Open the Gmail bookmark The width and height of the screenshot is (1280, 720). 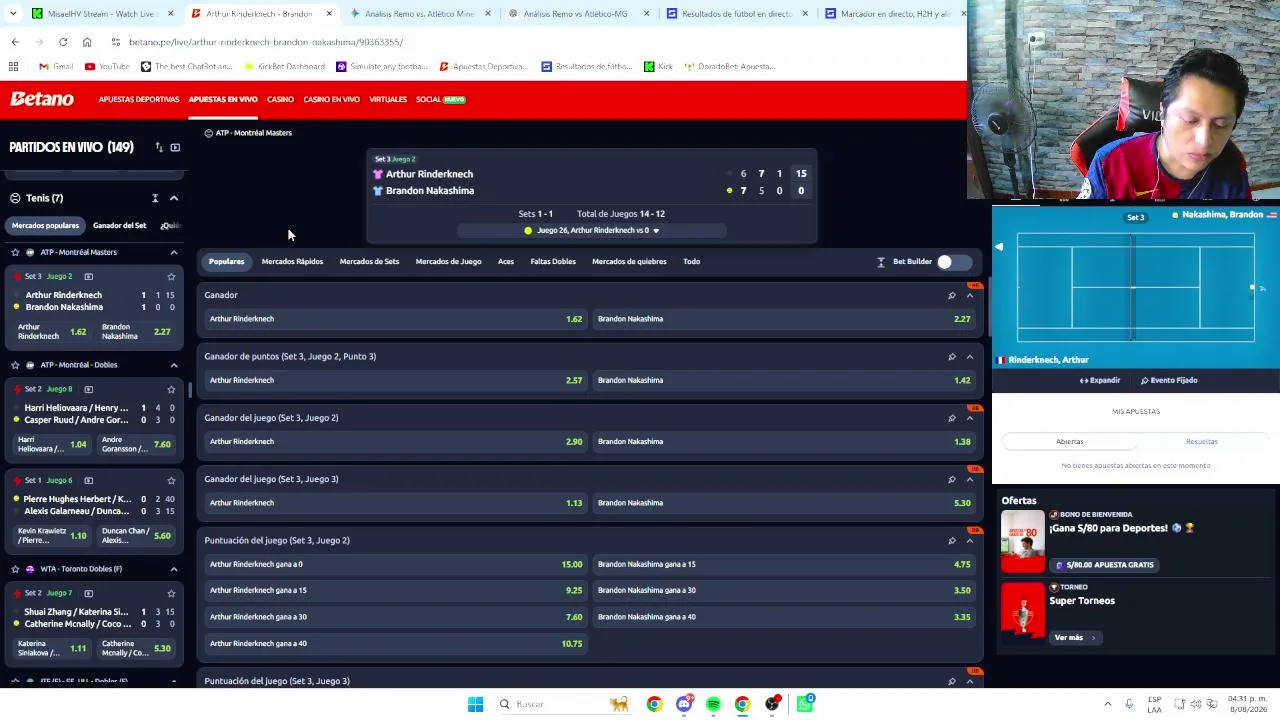(x=56, y=66)
